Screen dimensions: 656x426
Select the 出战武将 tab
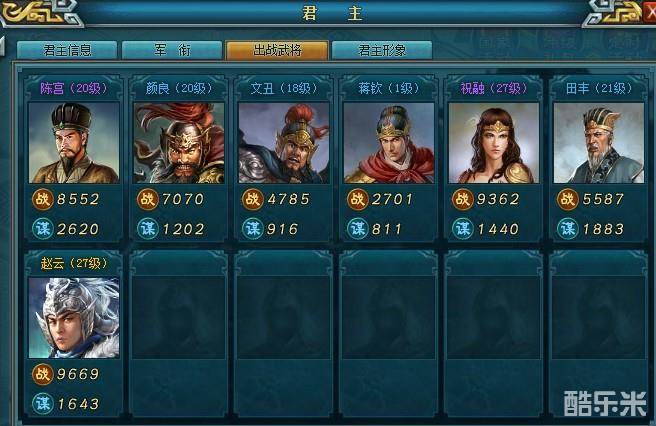(277, 50)
